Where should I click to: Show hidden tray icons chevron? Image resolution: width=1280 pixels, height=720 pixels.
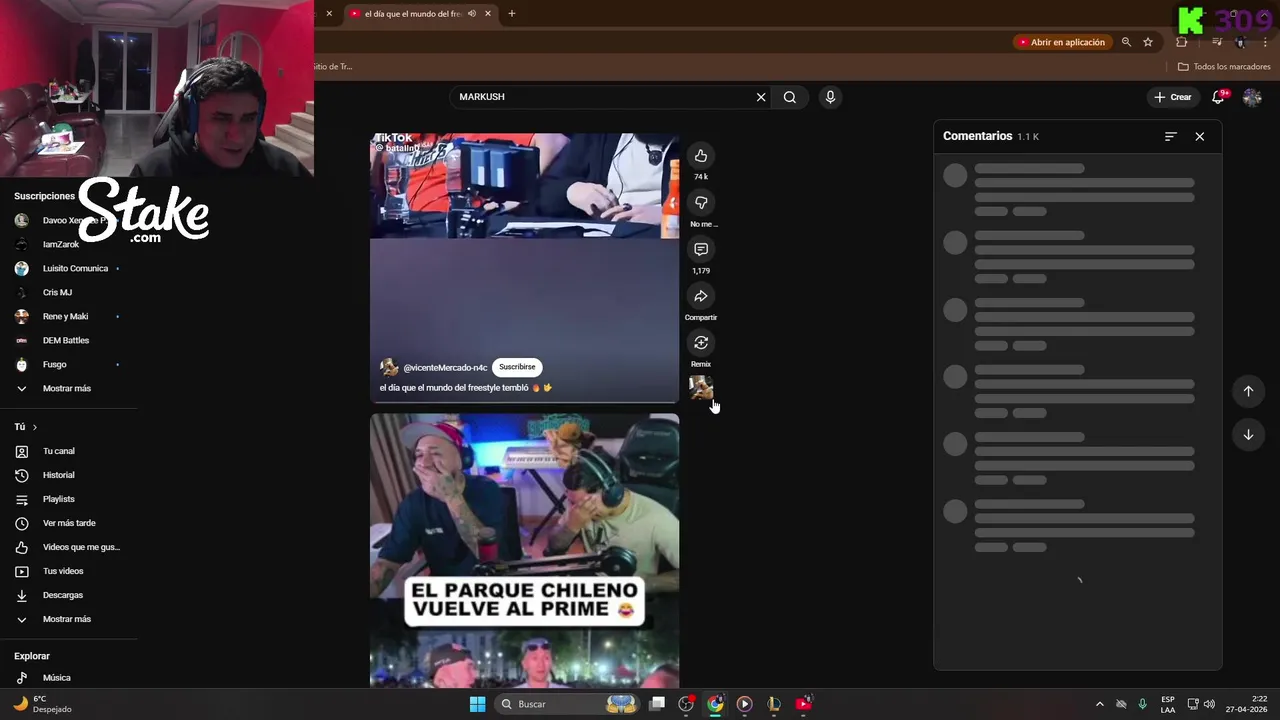1100,704
